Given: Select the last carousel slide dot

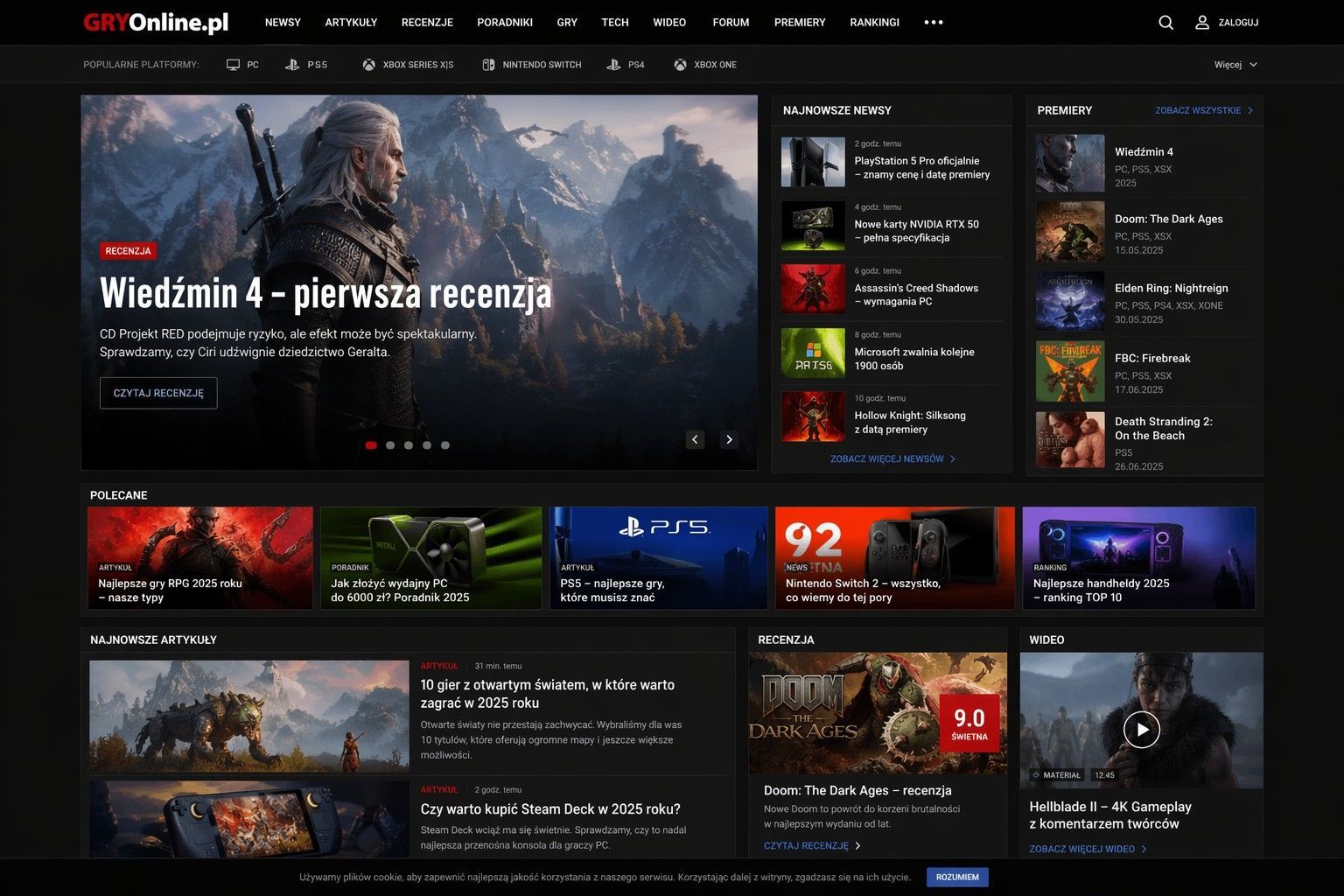Looking at the screenshot, I should [x=445, y=445].
